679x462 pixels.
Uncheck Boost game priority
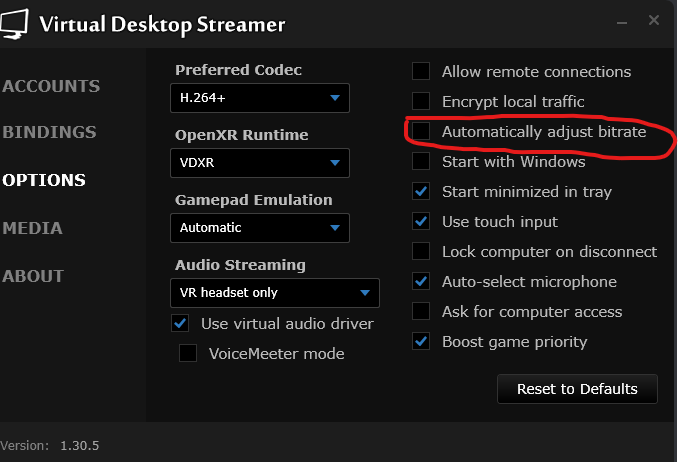(422, 341)
